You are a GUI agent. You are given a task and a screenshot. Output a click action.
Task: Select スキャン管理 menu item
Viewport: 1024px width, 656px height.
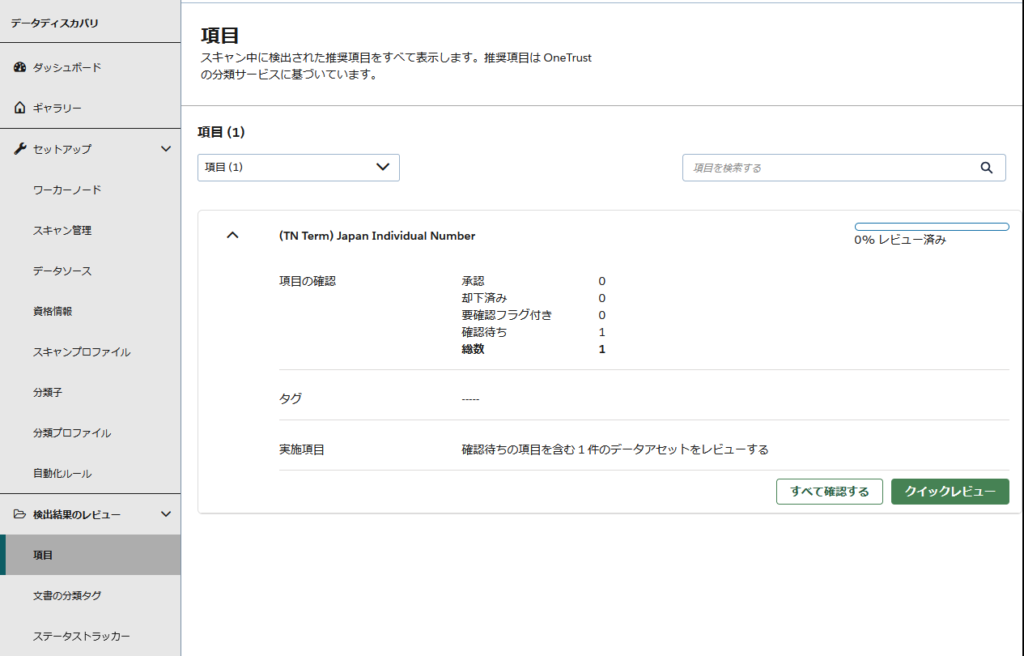click(62, 230)
